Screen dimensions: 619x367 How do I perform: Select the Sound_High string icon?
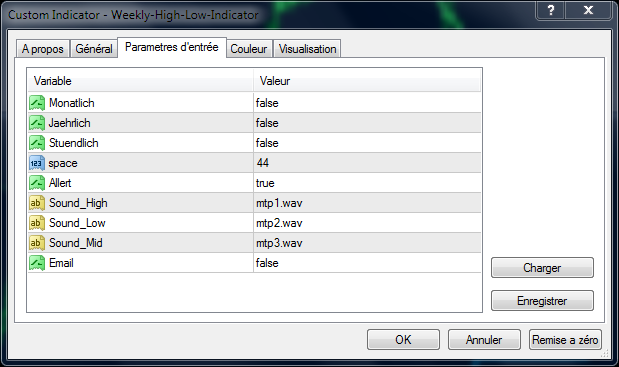pyautogui.click(x=37, y=203)
